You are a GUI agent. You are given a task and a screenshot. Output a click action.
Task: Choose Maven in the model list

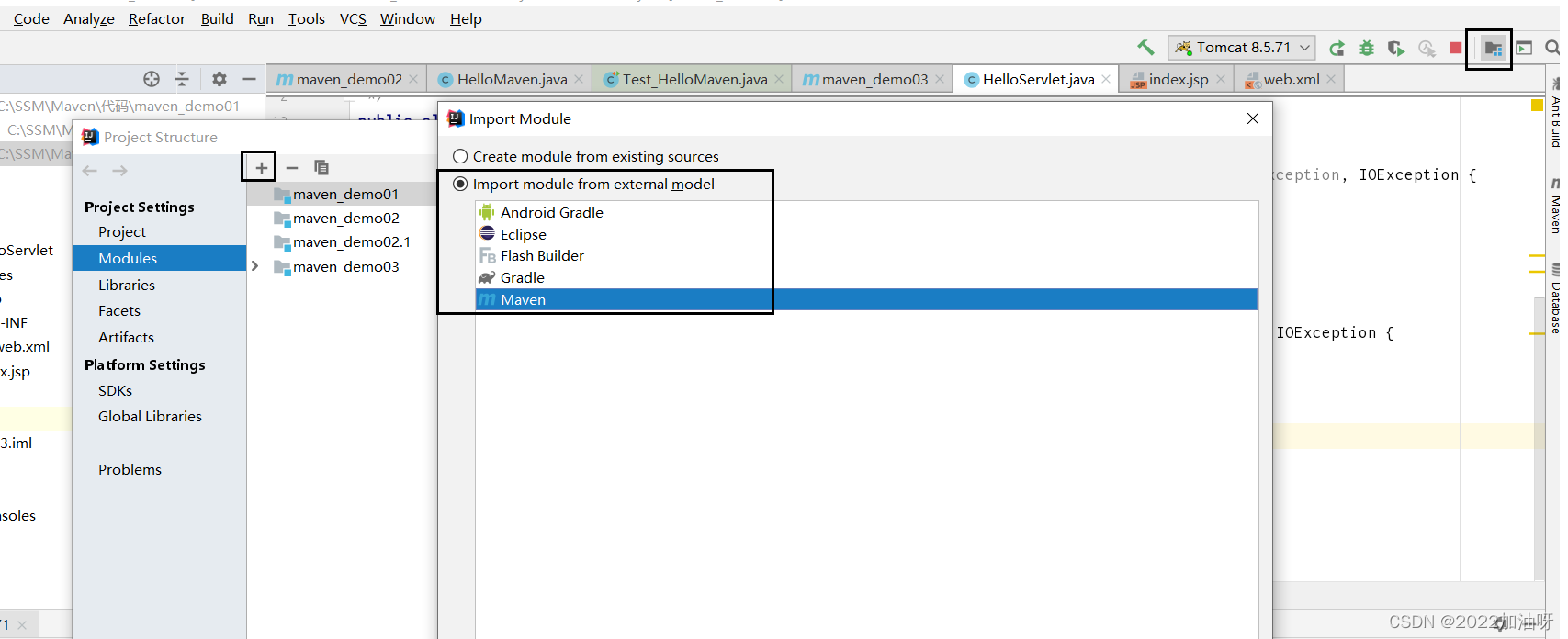[x=866, y=299]
